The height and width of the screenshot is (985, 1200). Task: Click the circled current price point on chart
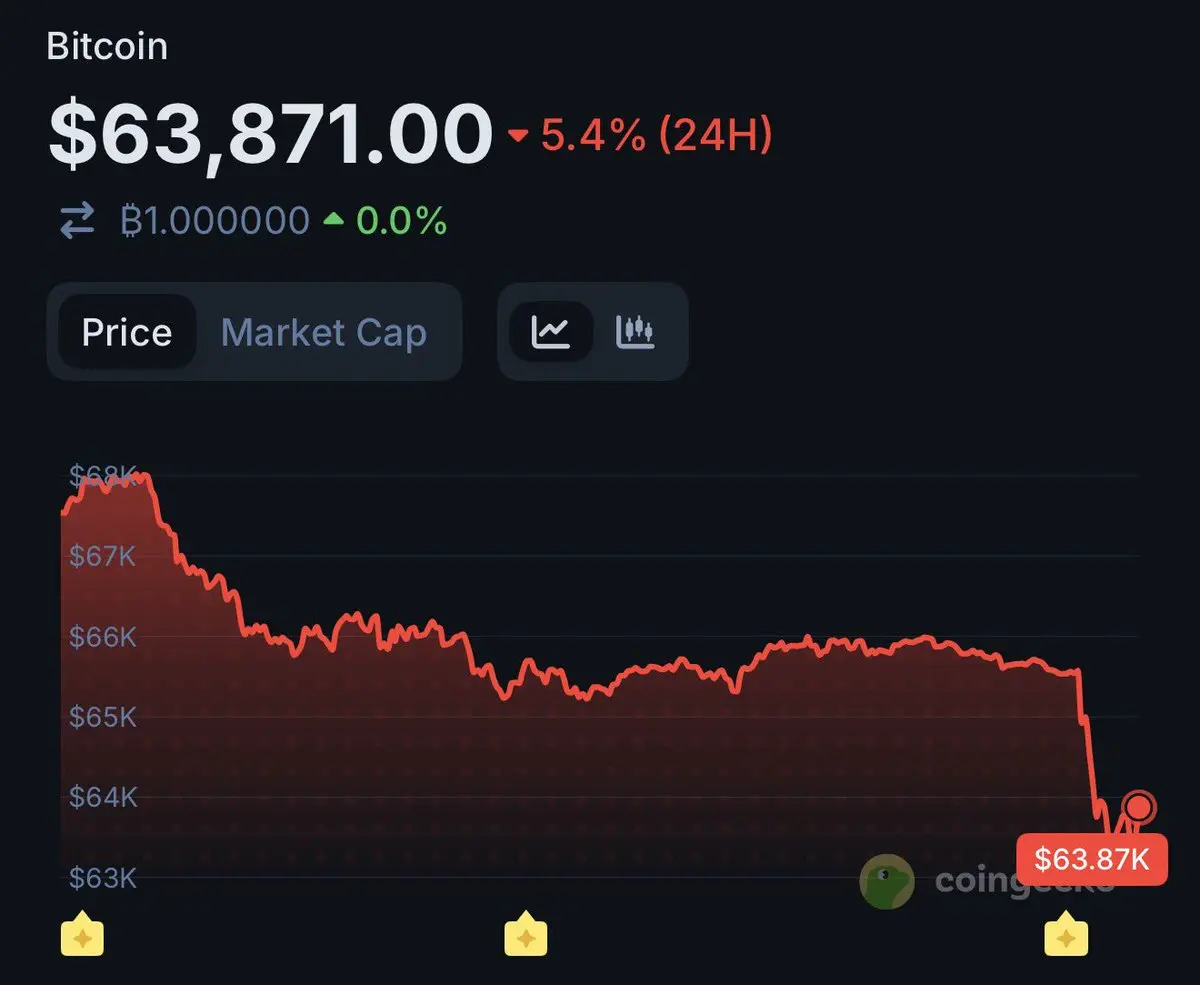click(x=1138, y=805)
